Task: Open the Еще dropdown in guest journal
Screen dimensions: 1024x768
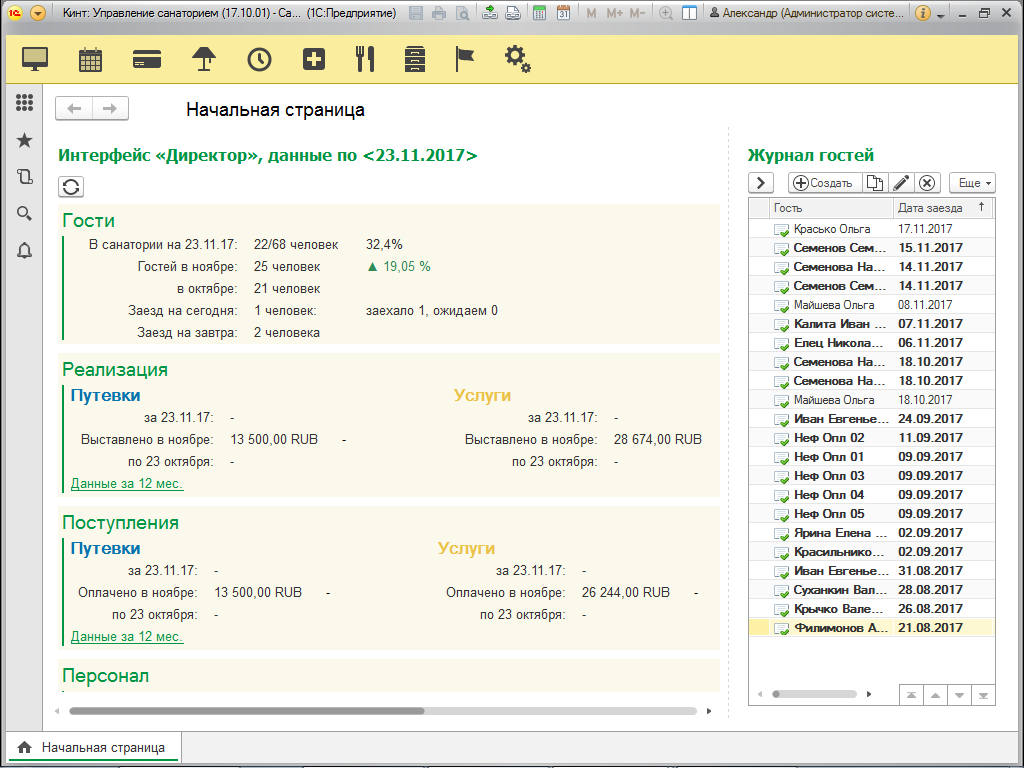Action: click(x=972, y=183)
